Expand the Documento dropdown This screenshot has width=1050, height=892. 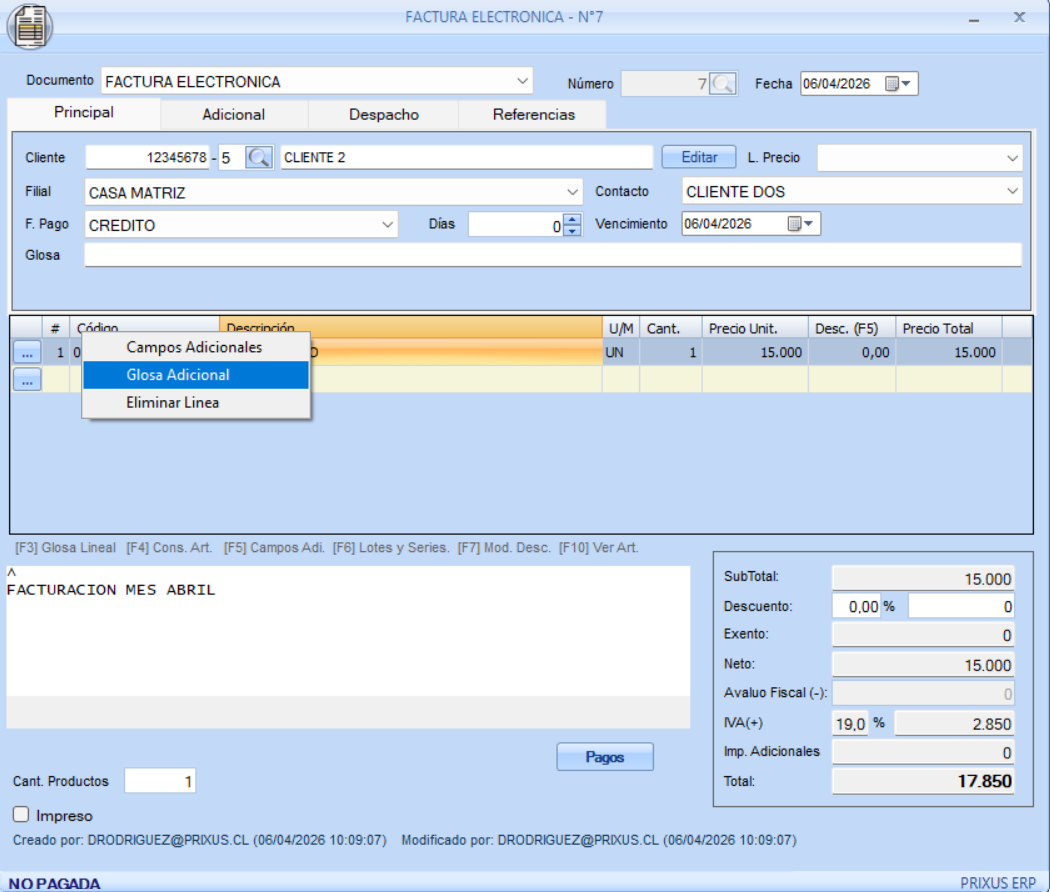click(x=523, y=81)
